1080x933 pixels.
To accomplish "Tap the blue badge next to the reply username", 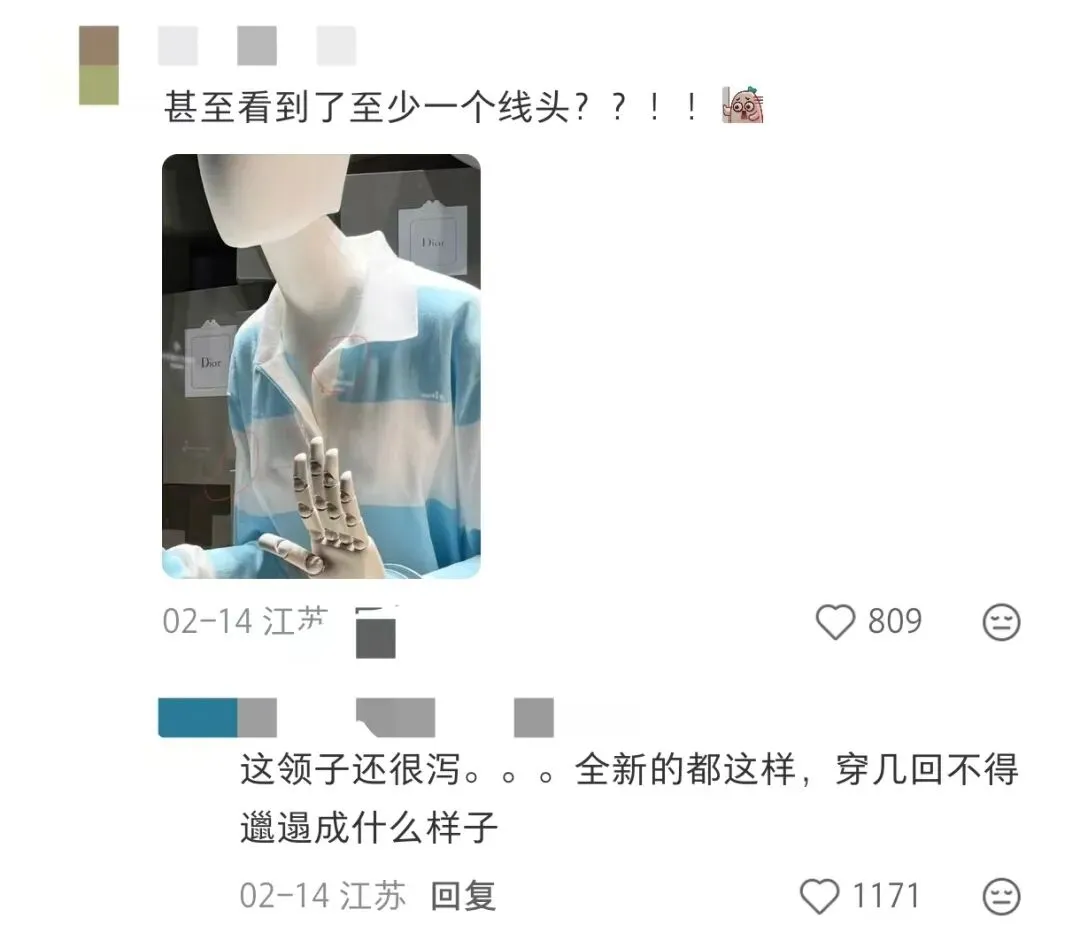I will pos(198,717).
